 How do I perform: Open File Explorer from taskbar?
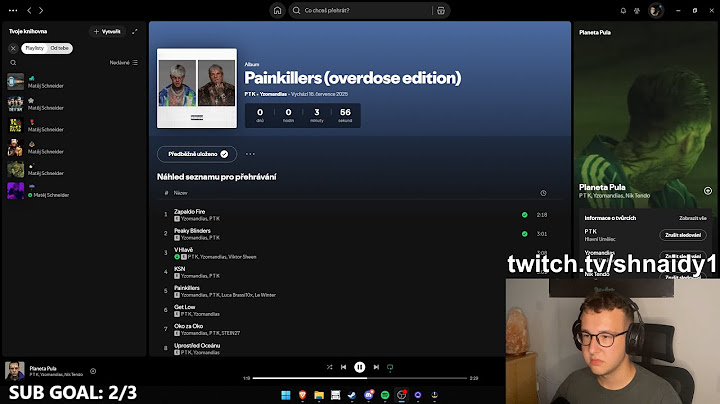[319, 395]
